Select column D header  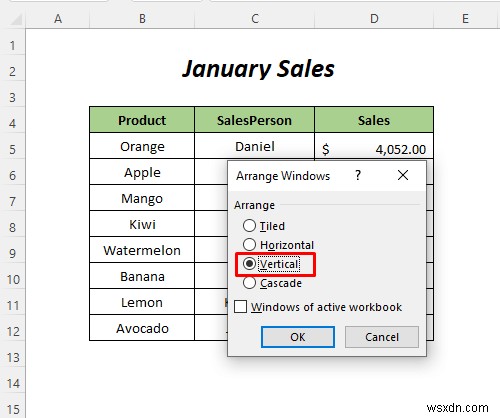[374, 19]
